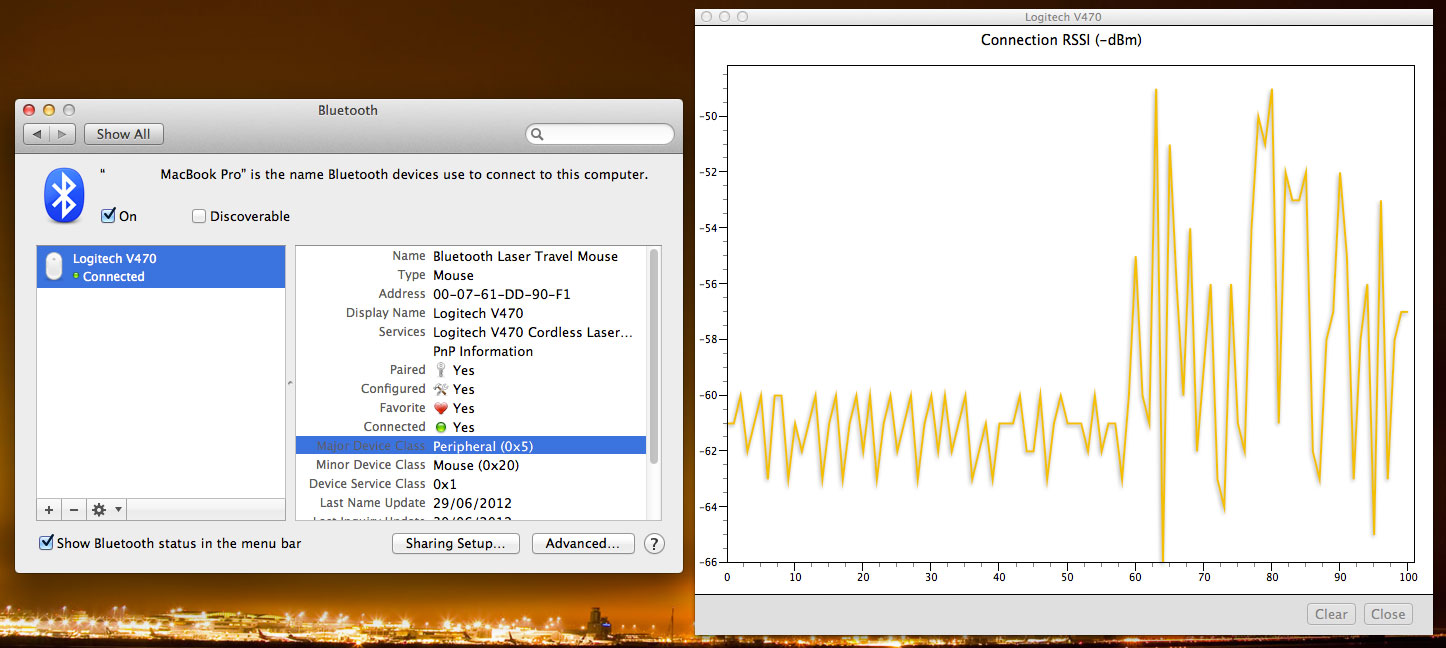
Task: Click the tools icon next to Configured
Action: coord(442,389)
